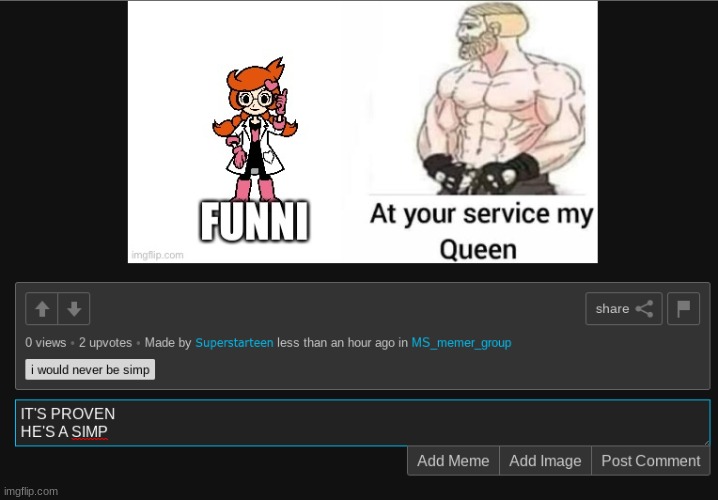Submit with the Post Comment button
The image size is (718, 500).
(x=651, y=461)
